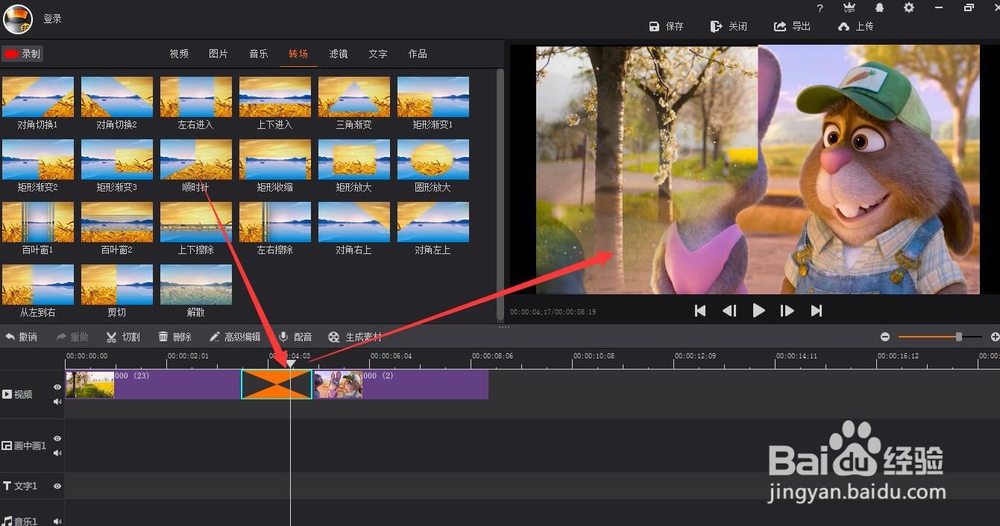Step forward one frame in preview

787,310
